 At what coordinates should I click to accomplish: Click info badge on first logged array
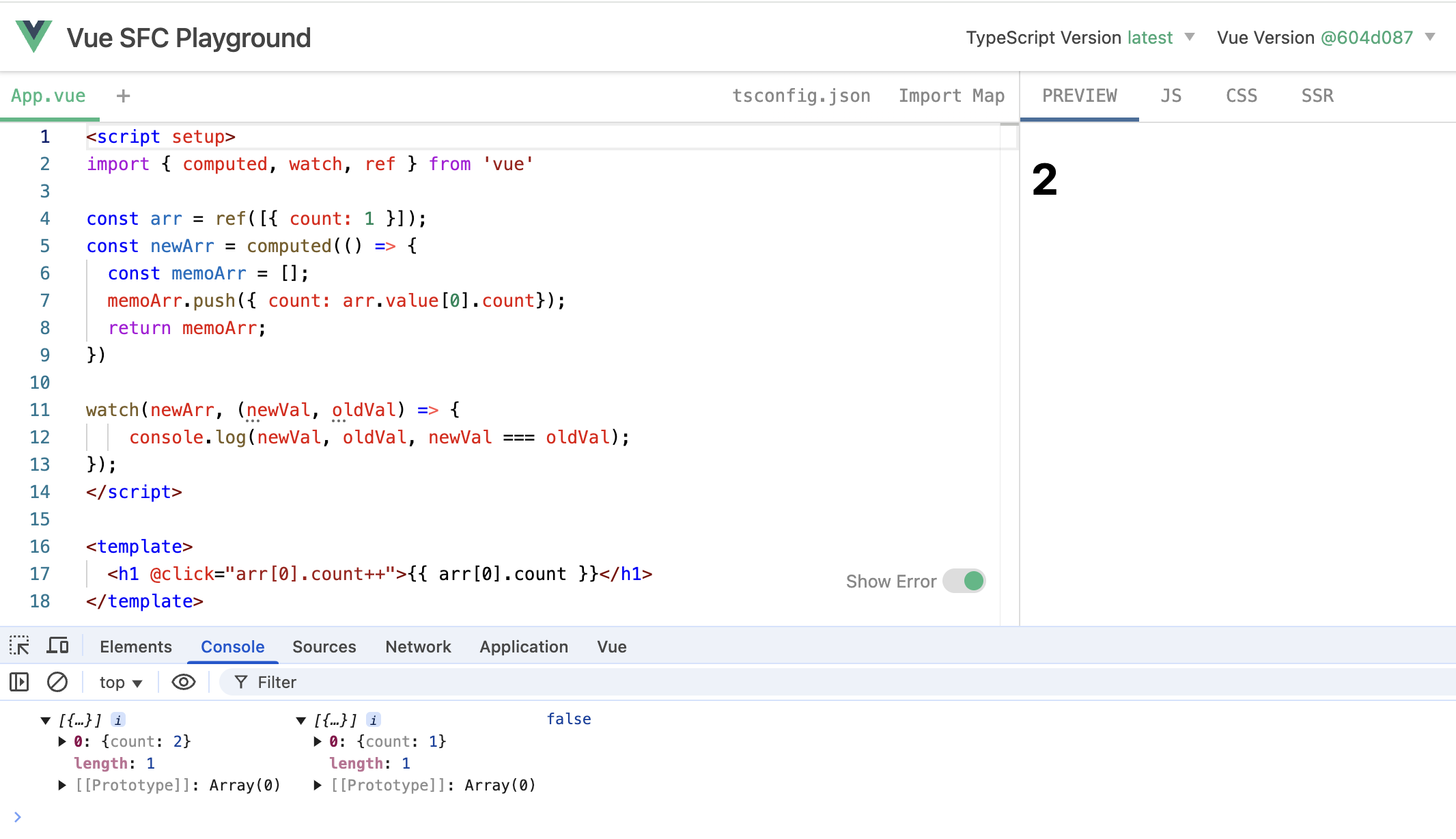click(118, 719)
